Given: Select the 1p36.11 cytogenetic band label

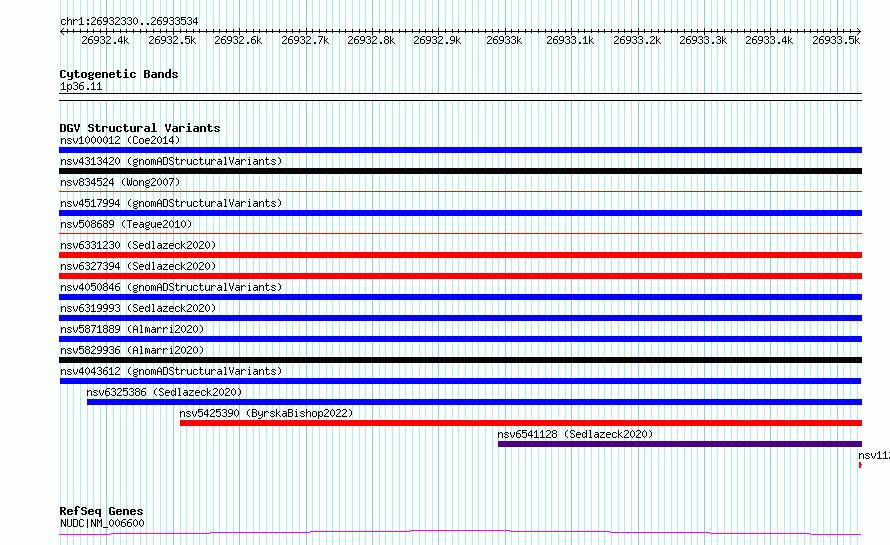Looking at the screenshot, I should [81, 87].
